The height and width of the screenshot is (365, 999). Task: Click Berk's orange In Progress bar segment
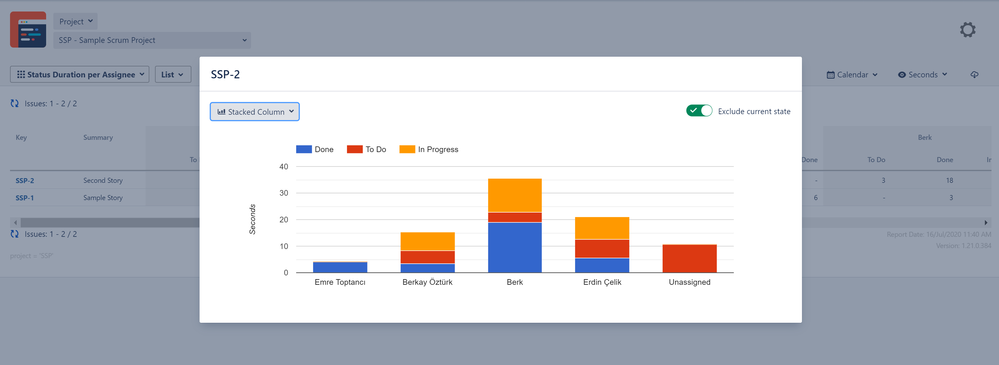point(515,195)
